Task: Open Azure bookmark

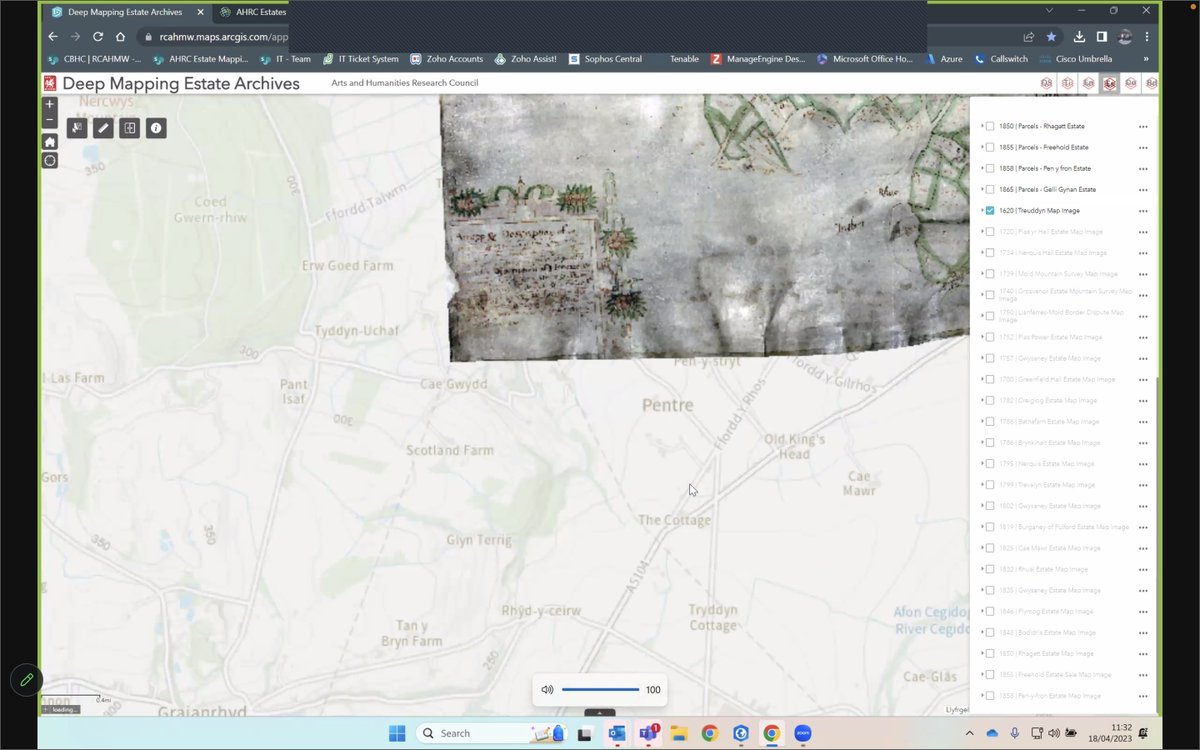Action: click(x=943, y=59)
